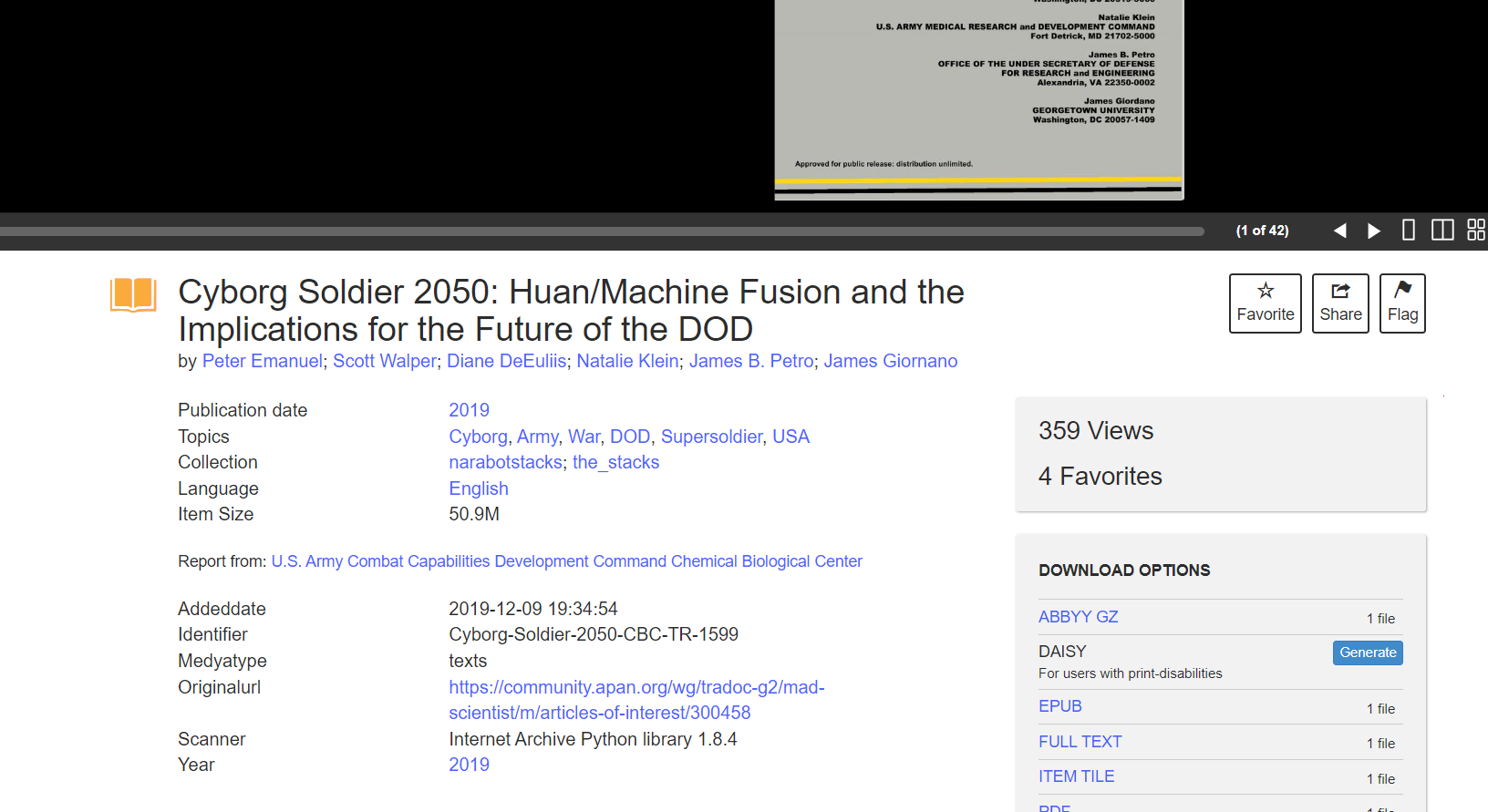Open author Scott Walper link
The image size is (1488, 812).
[x=385, y=361]
